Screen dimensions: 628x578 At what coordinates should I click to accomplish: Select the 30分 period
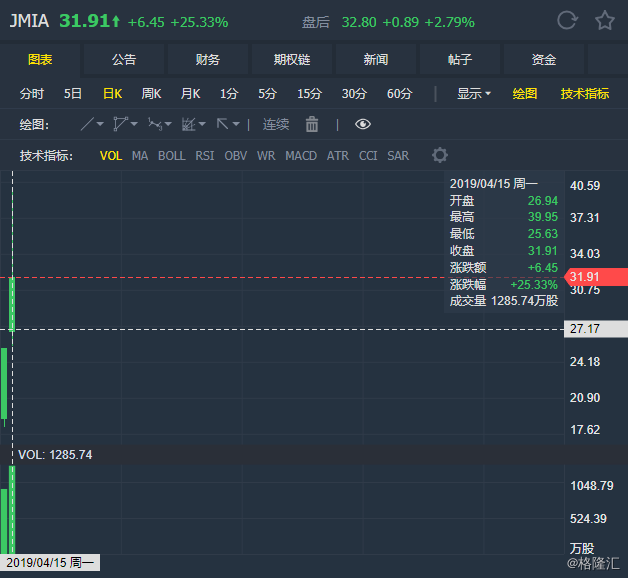tap(354, 94)
